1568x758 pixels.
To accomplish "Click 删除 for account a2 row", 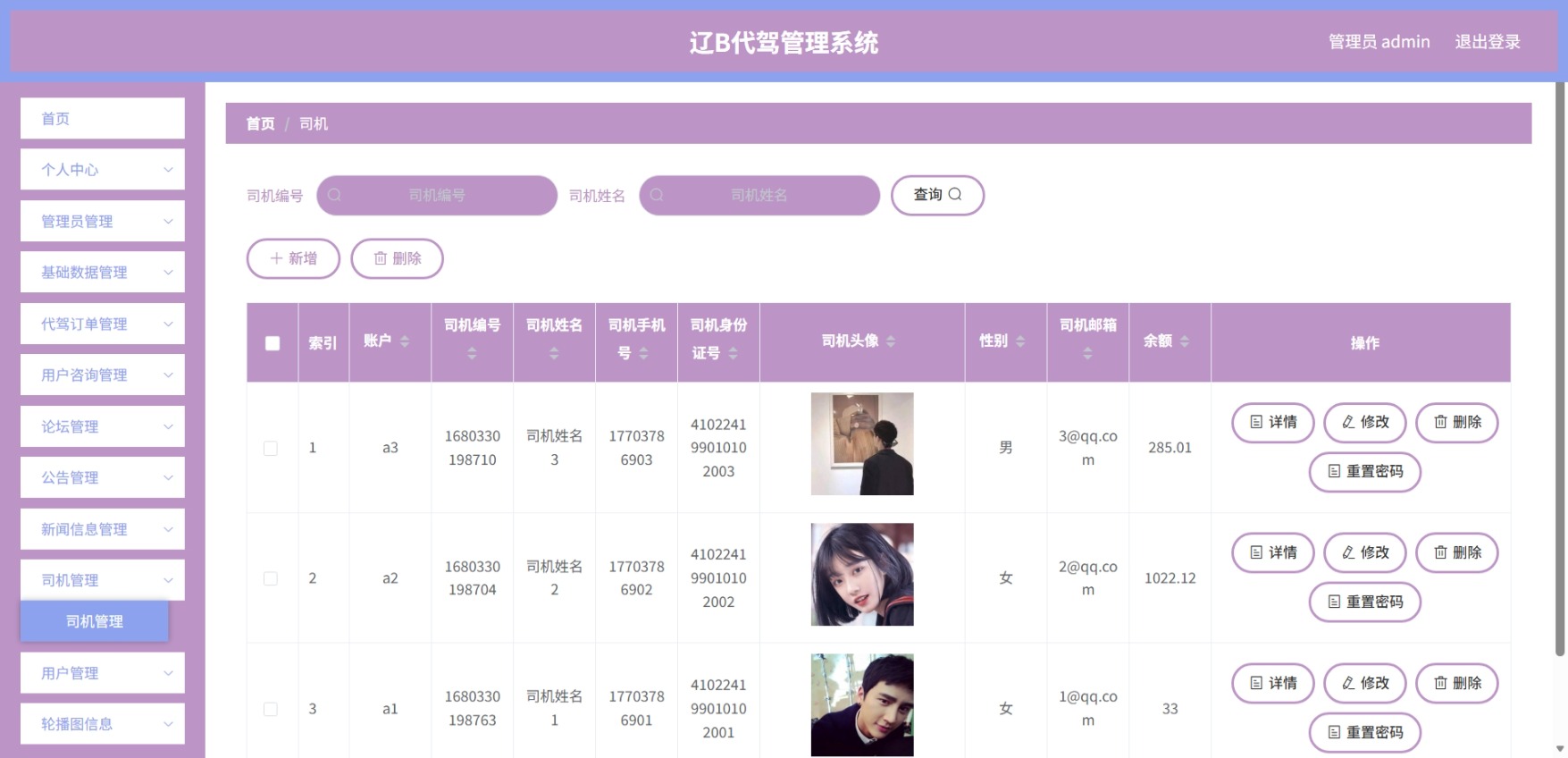I will tap(1457, 553).
